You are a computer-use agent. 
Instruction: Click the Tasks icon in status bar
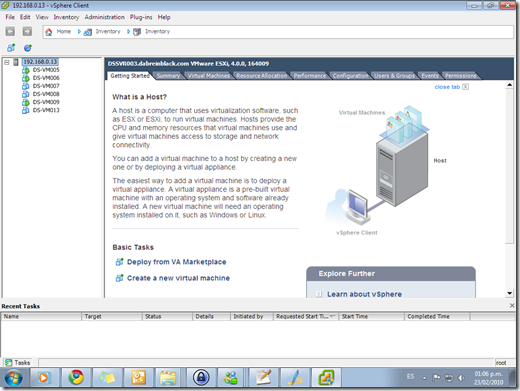9,362
